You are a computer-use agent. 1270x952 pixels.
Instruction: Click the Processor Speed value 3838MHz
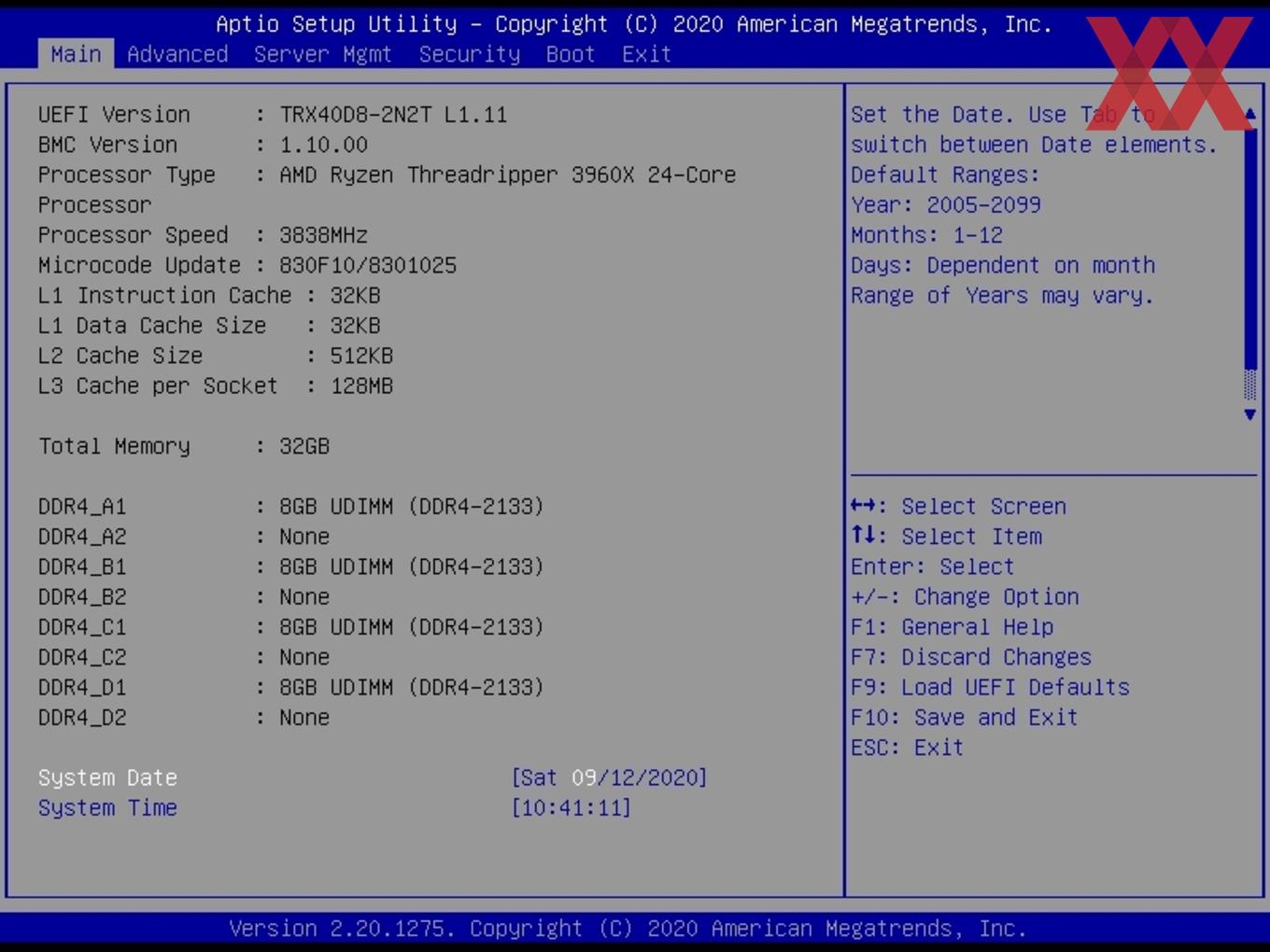click(323, 235)
